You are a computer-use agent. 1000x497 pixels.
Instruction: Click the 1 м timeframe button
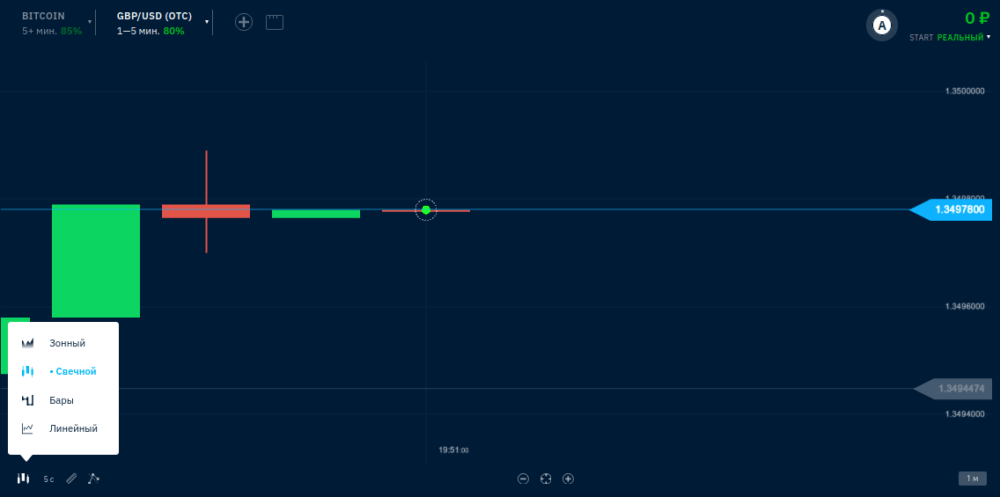[x=970, y=479]
